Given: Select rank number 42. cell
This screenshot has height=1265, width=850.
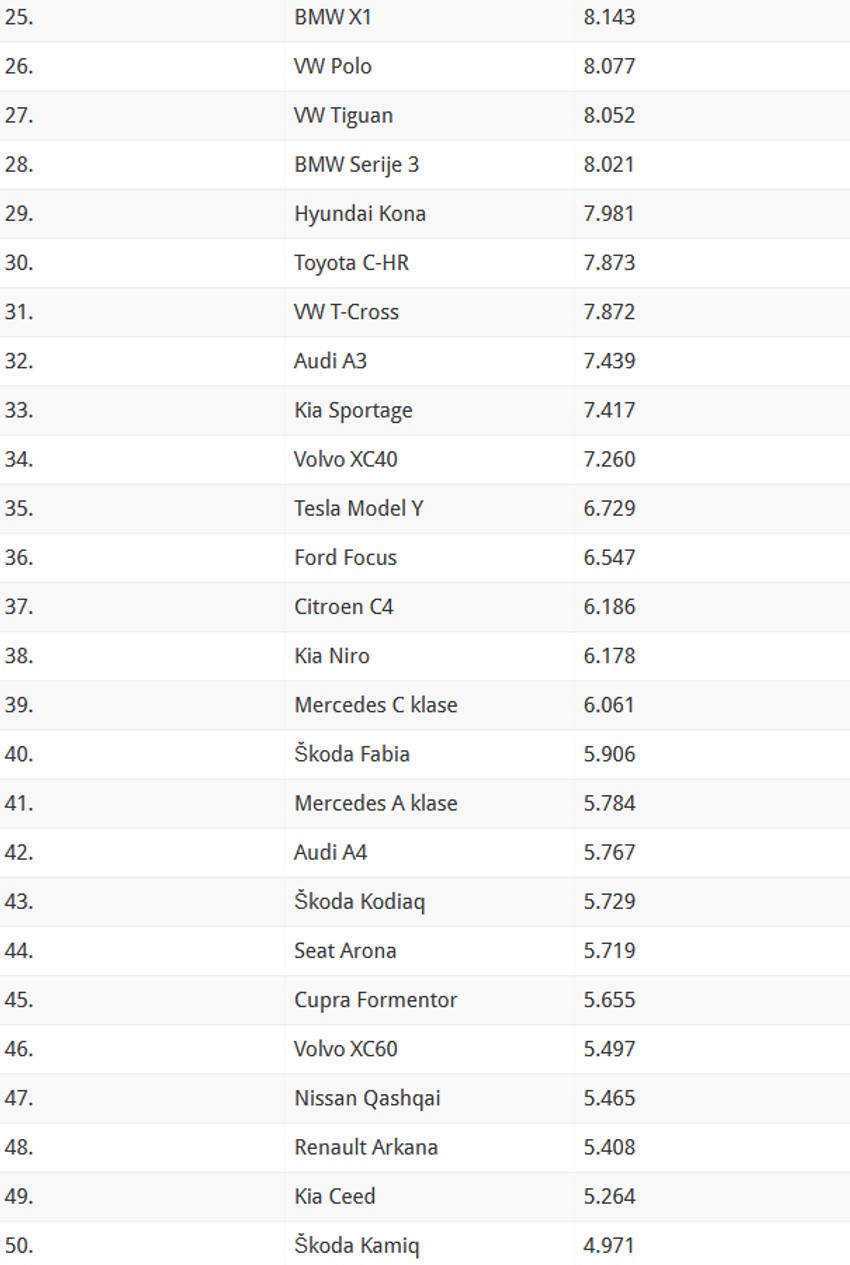Looking at the screenshot, I should coord(19,852).
